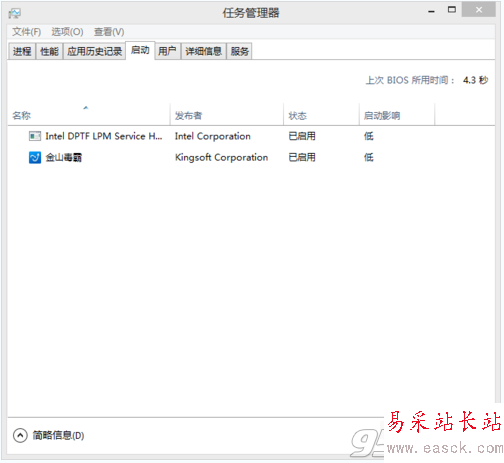The width and height of the screenshot is (504, 463).
Task: Switch to the 应用历史记录 tab
Action: tap(94, 51)
